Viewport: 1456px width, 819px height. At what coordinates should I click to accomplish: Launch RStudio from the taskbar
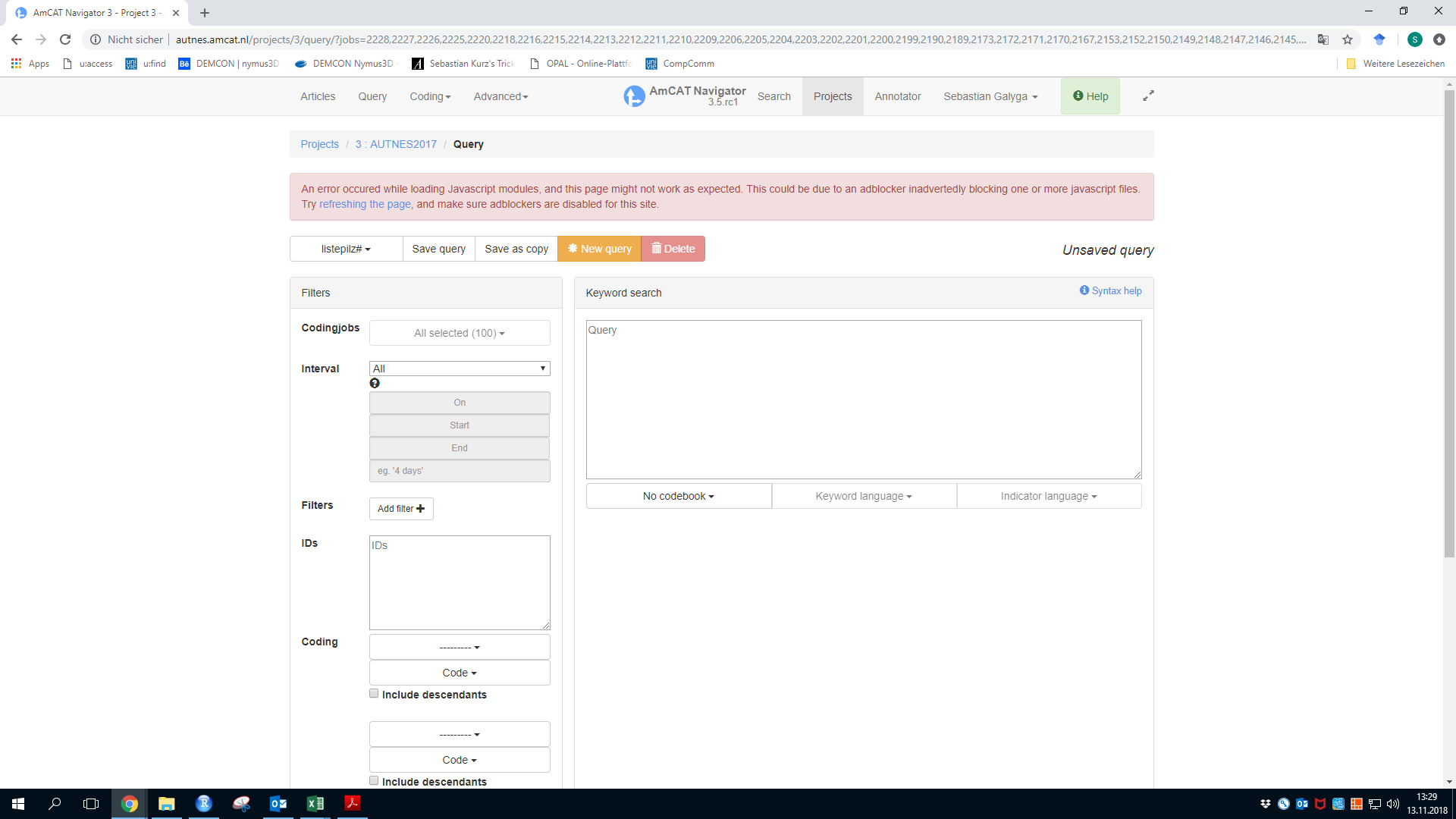pyautogui.click(x=203, y=803)
